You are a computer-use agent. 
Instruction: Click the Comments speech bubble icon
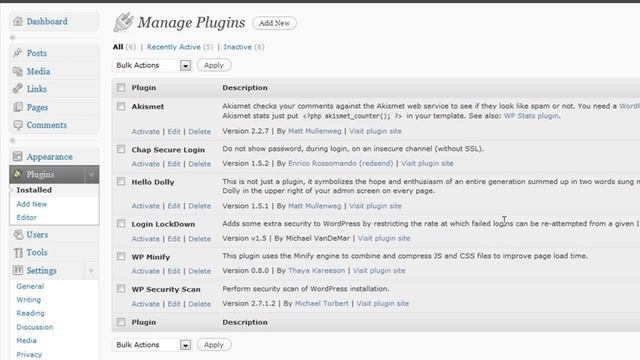click(x=18, y=125)
